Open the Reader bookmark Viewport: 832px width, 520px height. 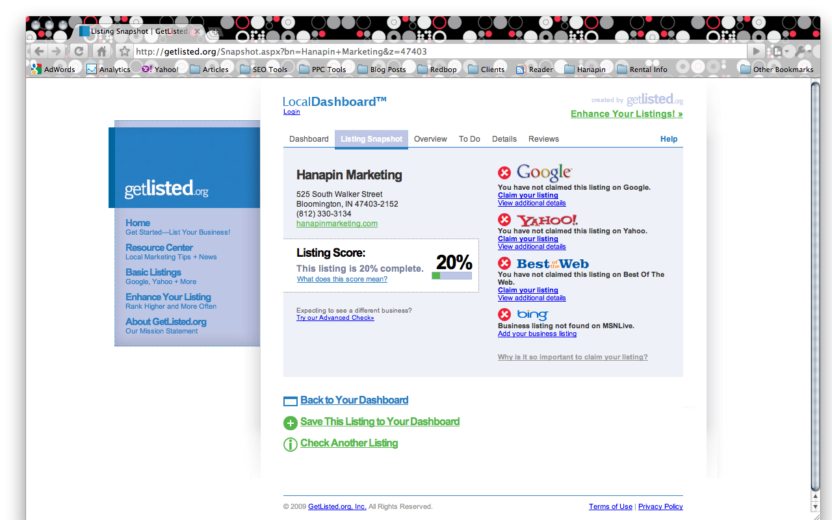[x=534, y=69]
